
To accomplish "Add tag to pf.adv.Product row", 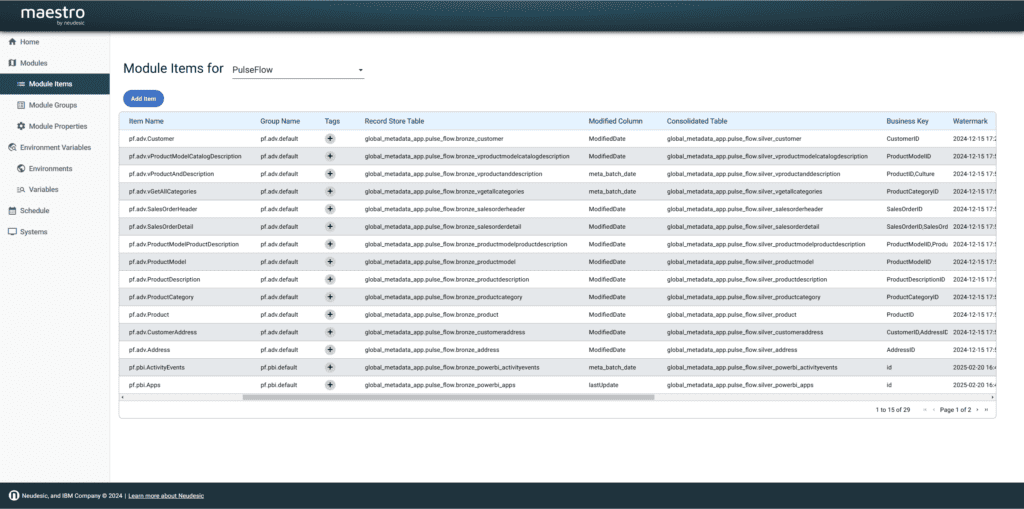I will [x=330, y=314].
